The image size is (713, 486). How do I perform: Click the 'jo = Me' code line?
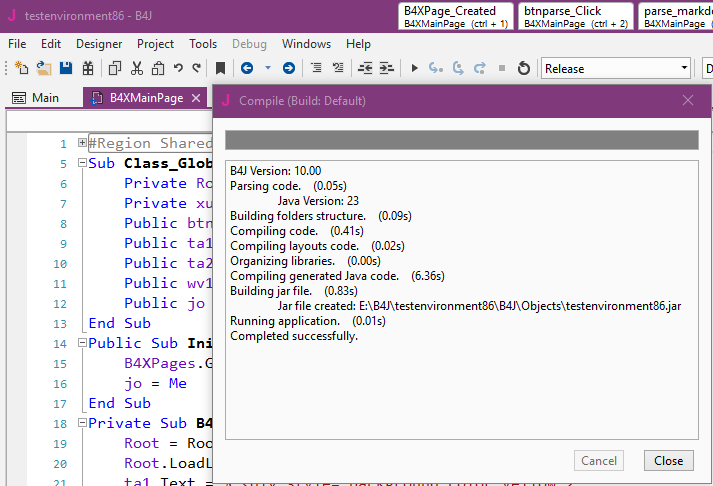(x=156, y=383)
